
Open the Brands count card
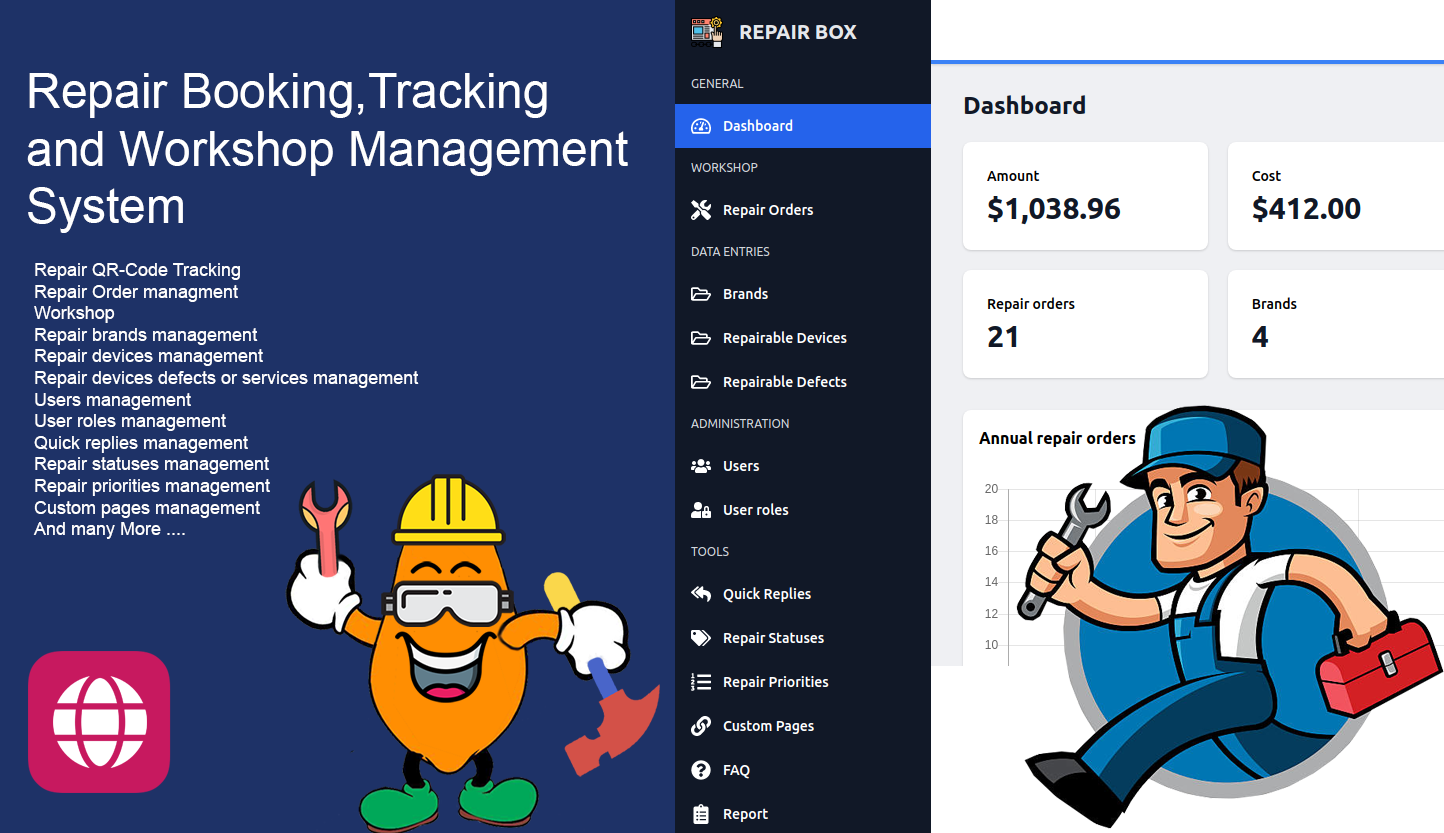[1335, 324]
